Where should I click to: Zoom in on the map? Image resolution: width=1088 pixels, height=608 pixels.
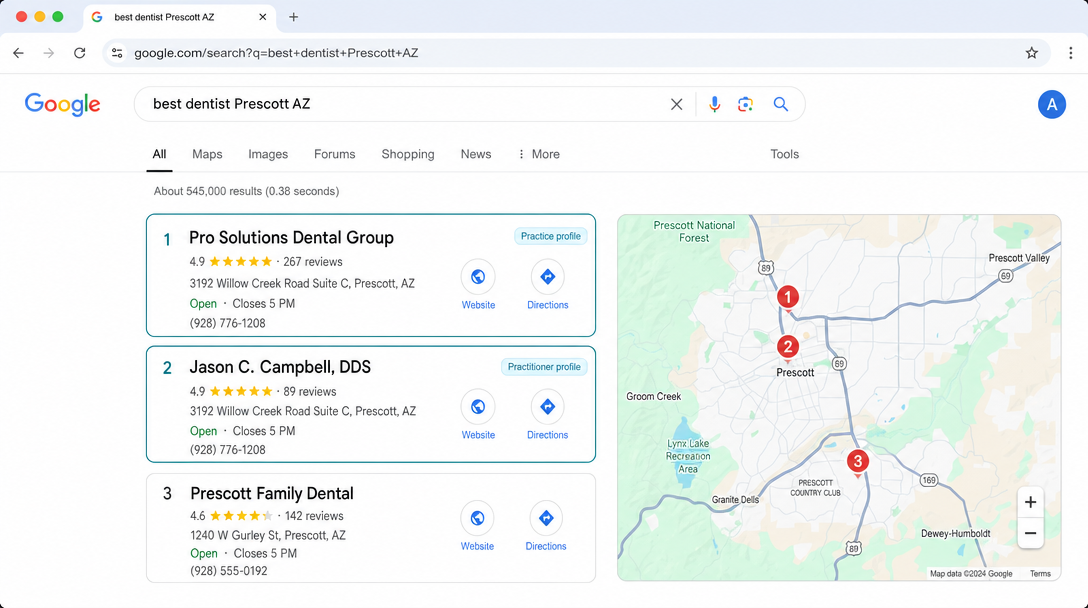pyautogui.click(x=1030, y=503)
